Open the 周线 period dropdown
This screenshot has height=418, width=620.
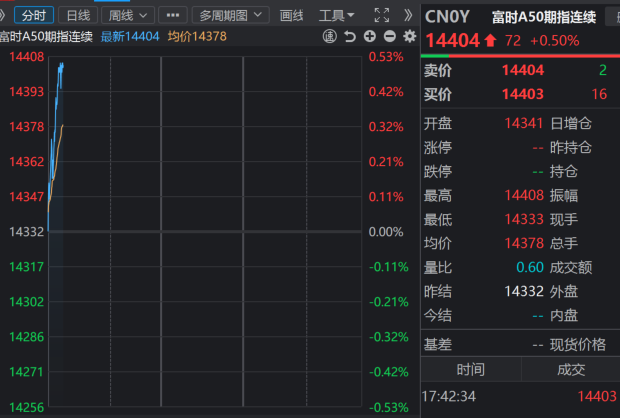128,15
